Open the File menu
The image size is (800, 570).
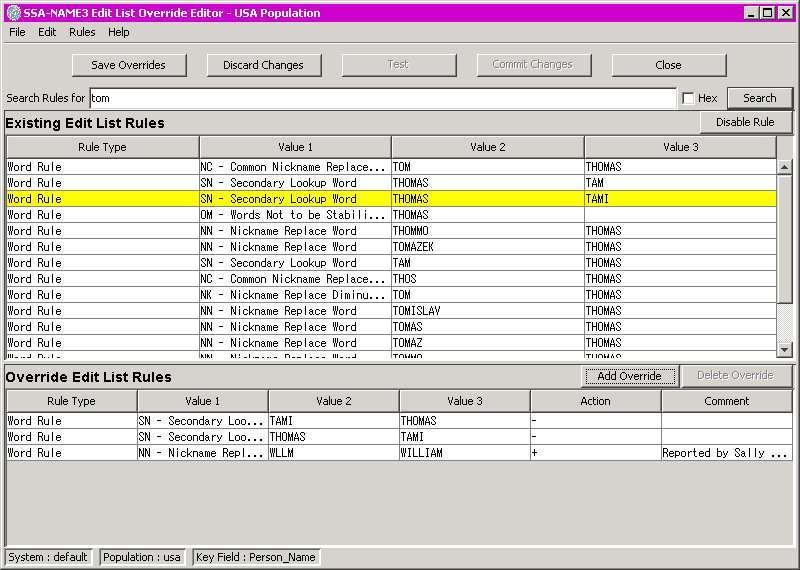pos(17,32)
